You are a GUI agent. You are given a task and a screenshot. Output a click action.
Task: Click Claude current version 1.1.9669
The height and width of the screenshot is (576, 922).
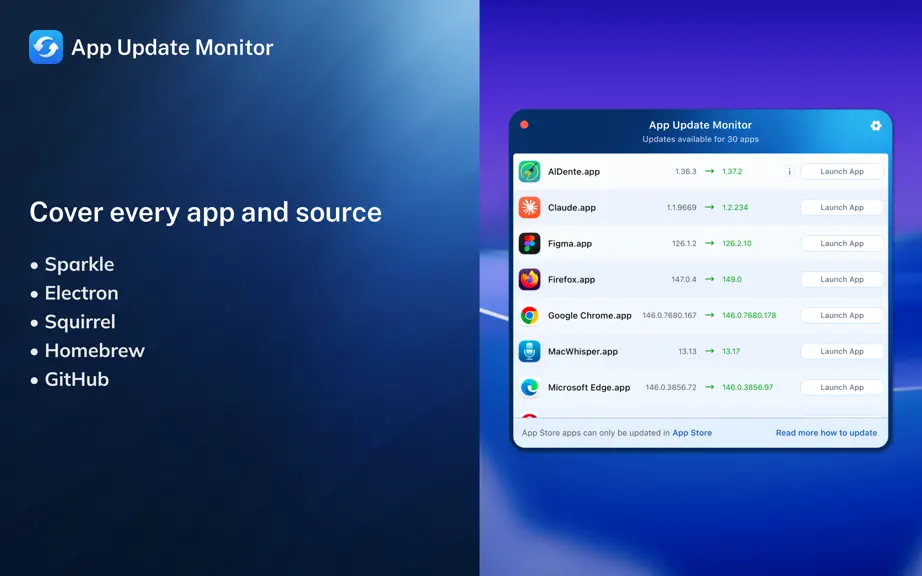[x=682, y=207]
